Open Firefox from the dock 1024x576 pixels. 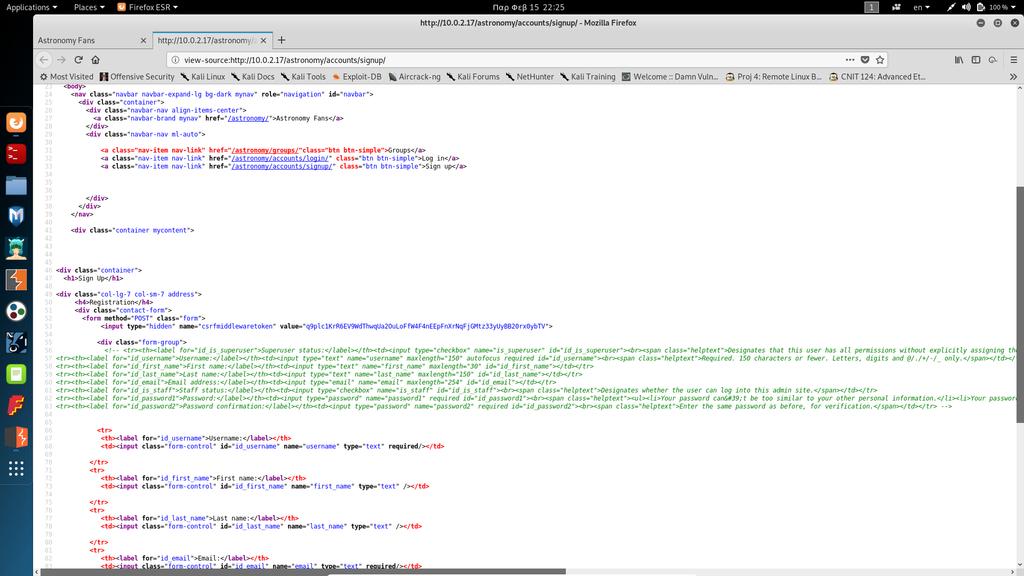click(x=16, y=122)
